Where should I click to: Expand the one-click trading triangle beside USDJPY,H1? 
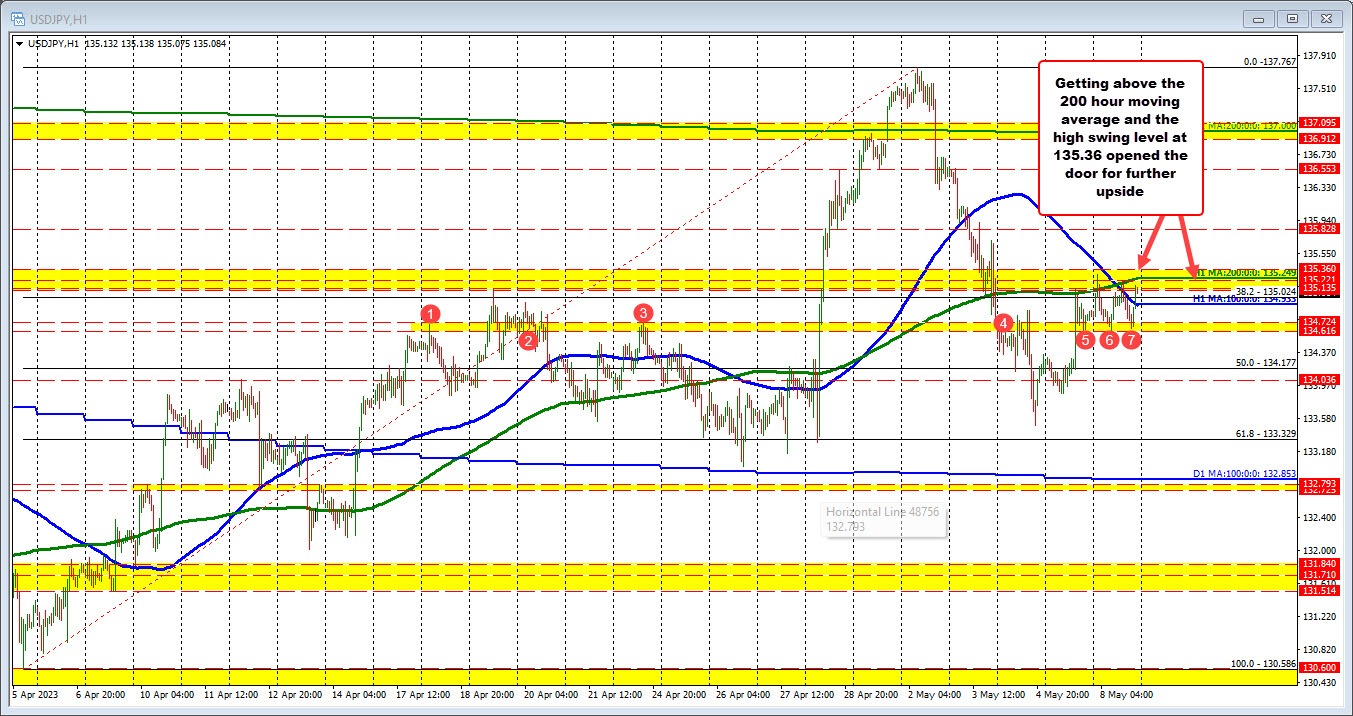(20, 43)
